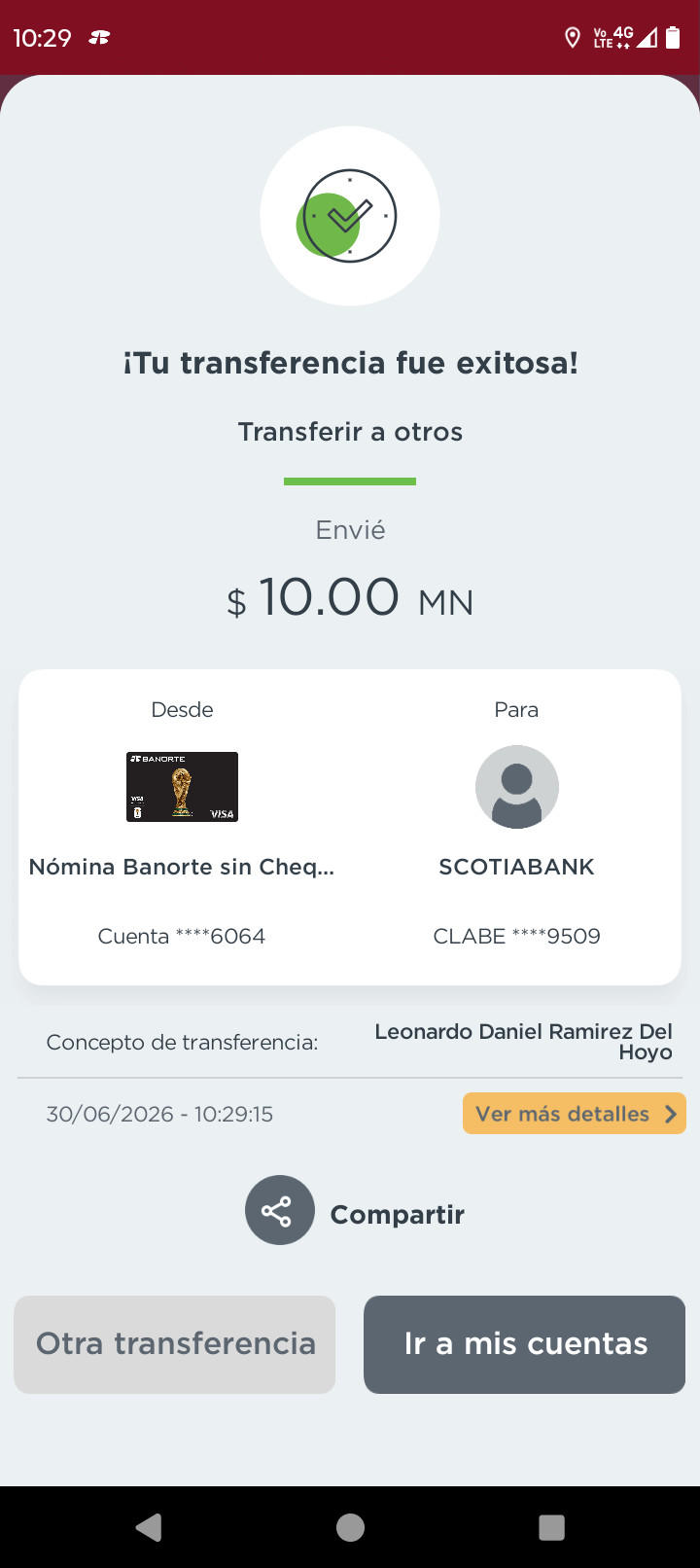Tap the 4G LTE signal indicator
The height and width of the screenshot is (1568, 700).
(613, 38)
